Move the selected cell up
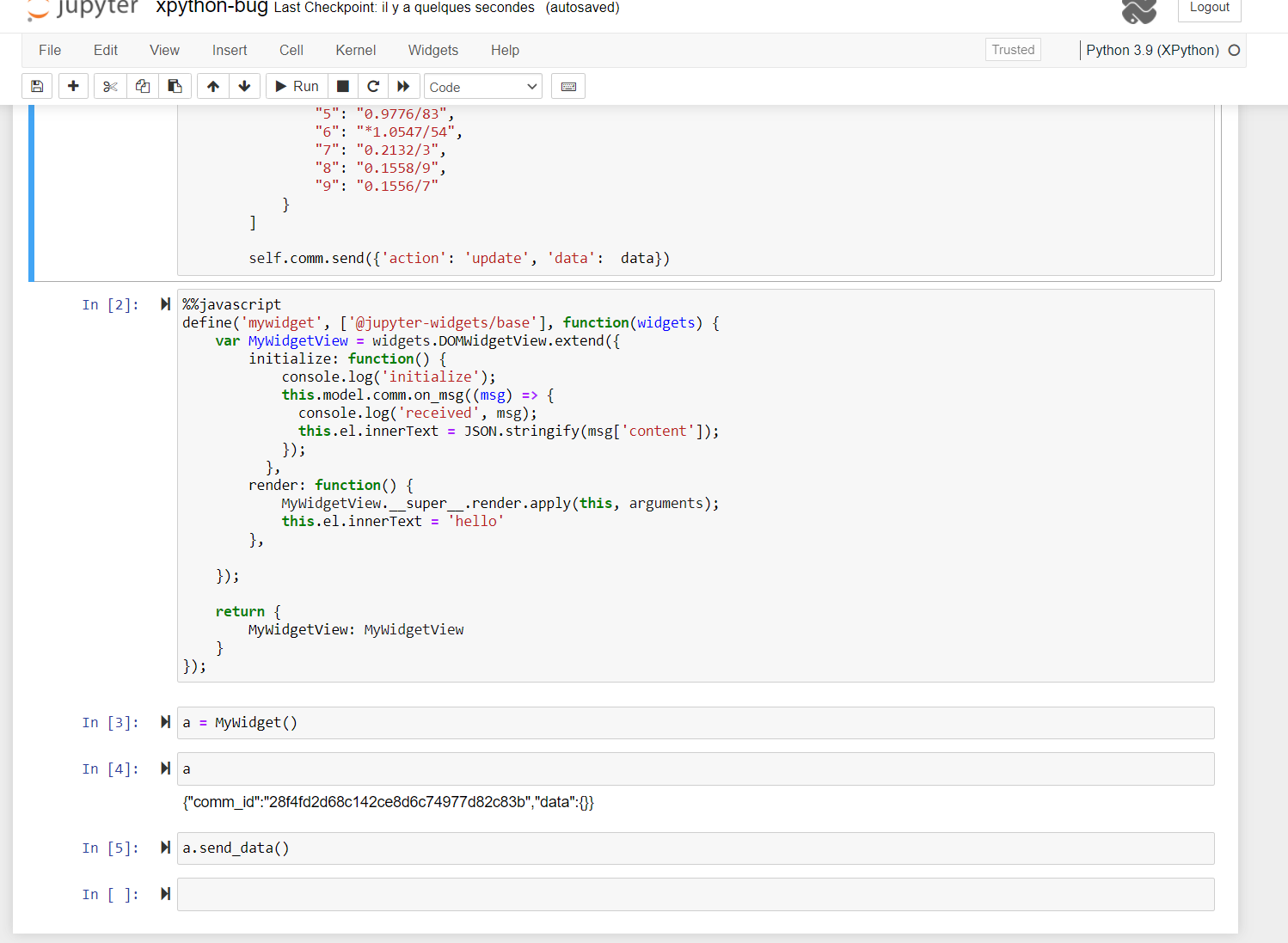Screen dimensions: 1288x943 [x=213, y=86]
